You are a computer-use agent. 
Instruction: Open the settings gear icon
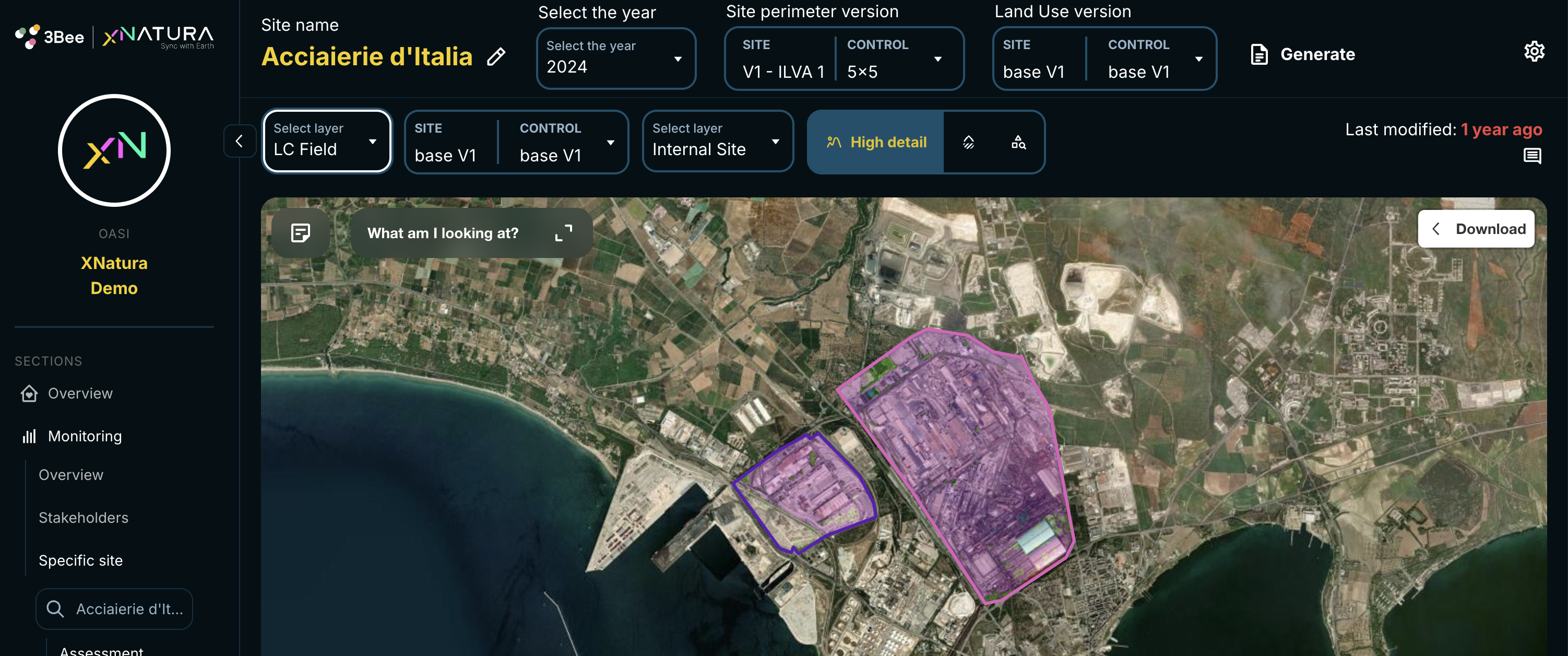(x=1534, y=52)
